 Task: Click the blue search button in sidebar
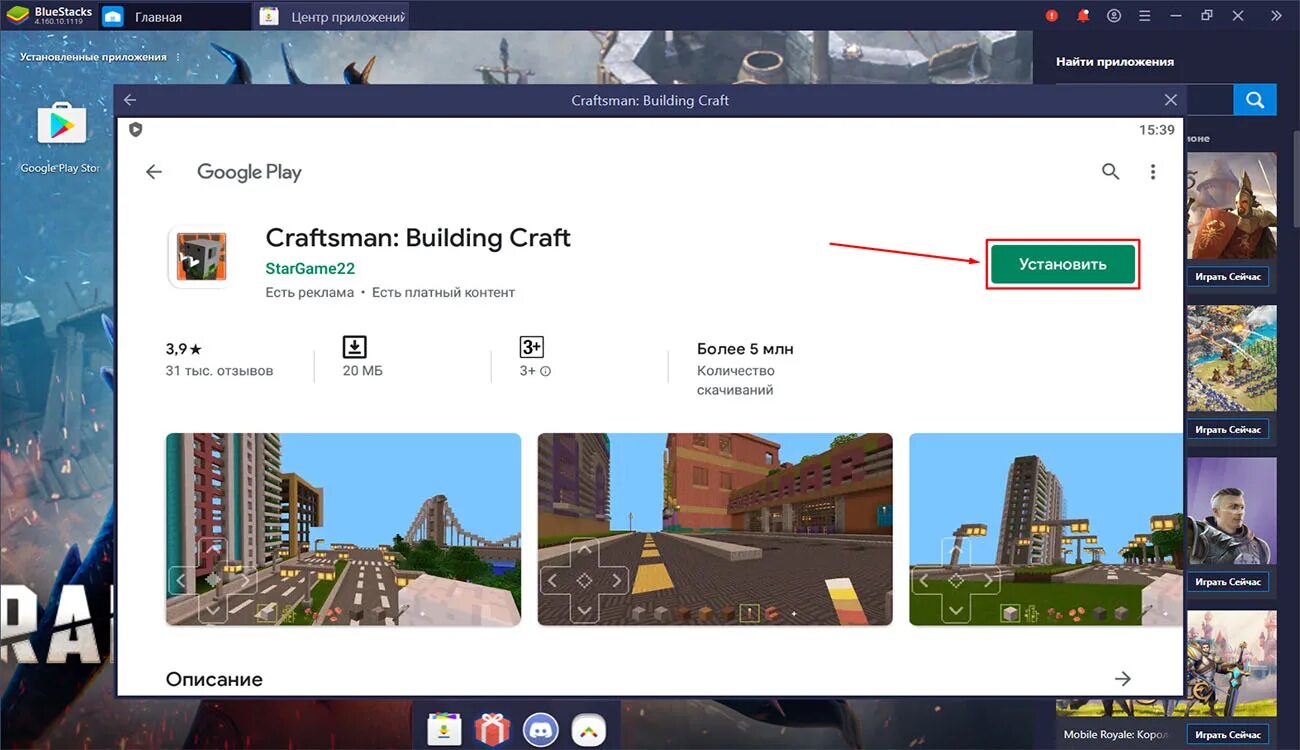(1255, 100)
